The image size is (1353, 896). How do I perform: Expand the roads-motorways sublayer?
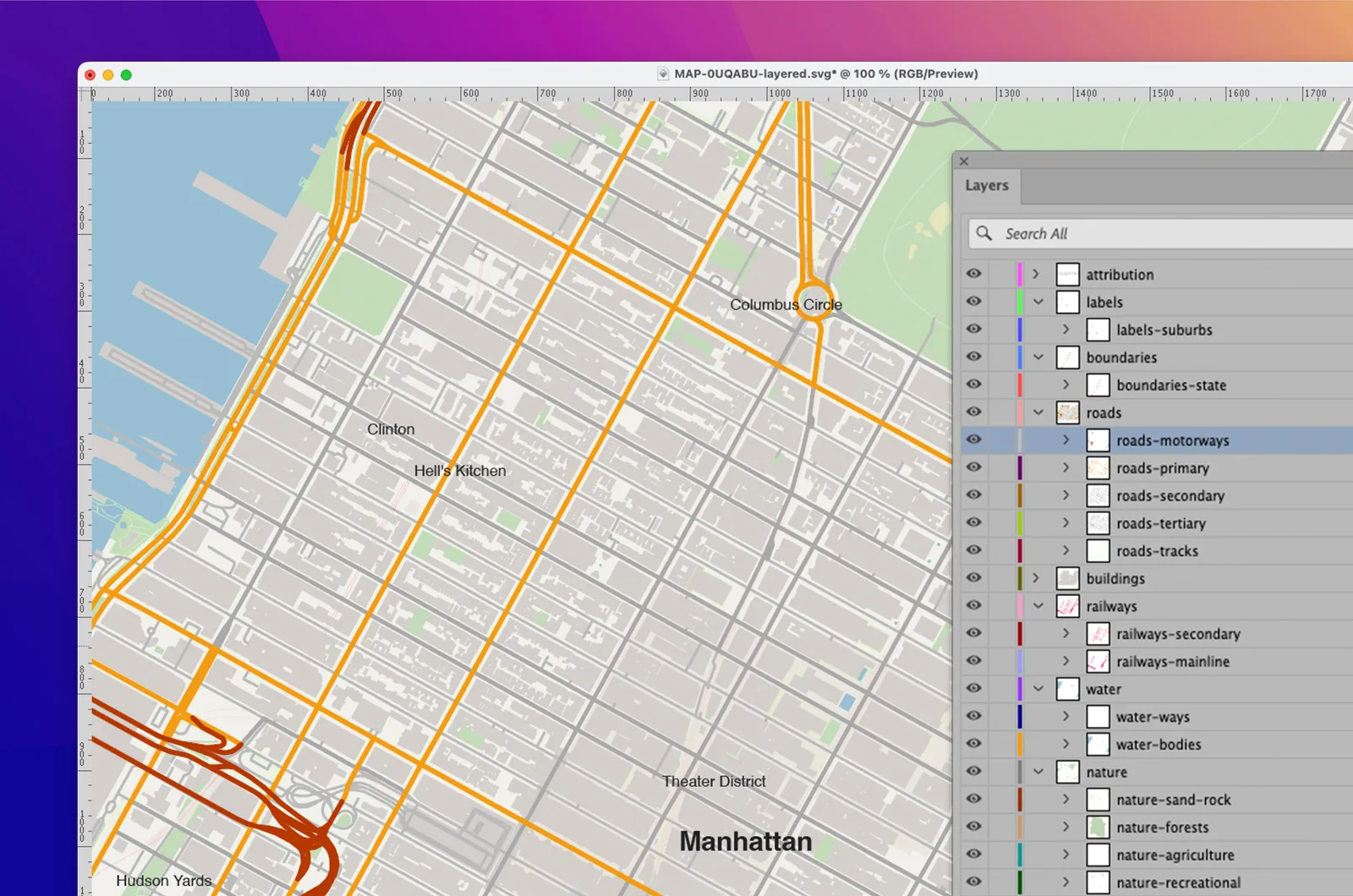click(1066, 440)
